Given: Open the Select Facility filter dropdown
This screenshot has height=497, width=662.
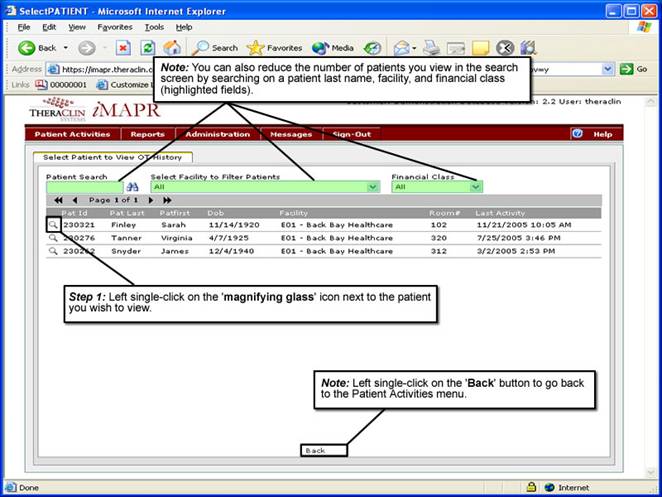Looking at the screenshot, I should coord(308,187).
